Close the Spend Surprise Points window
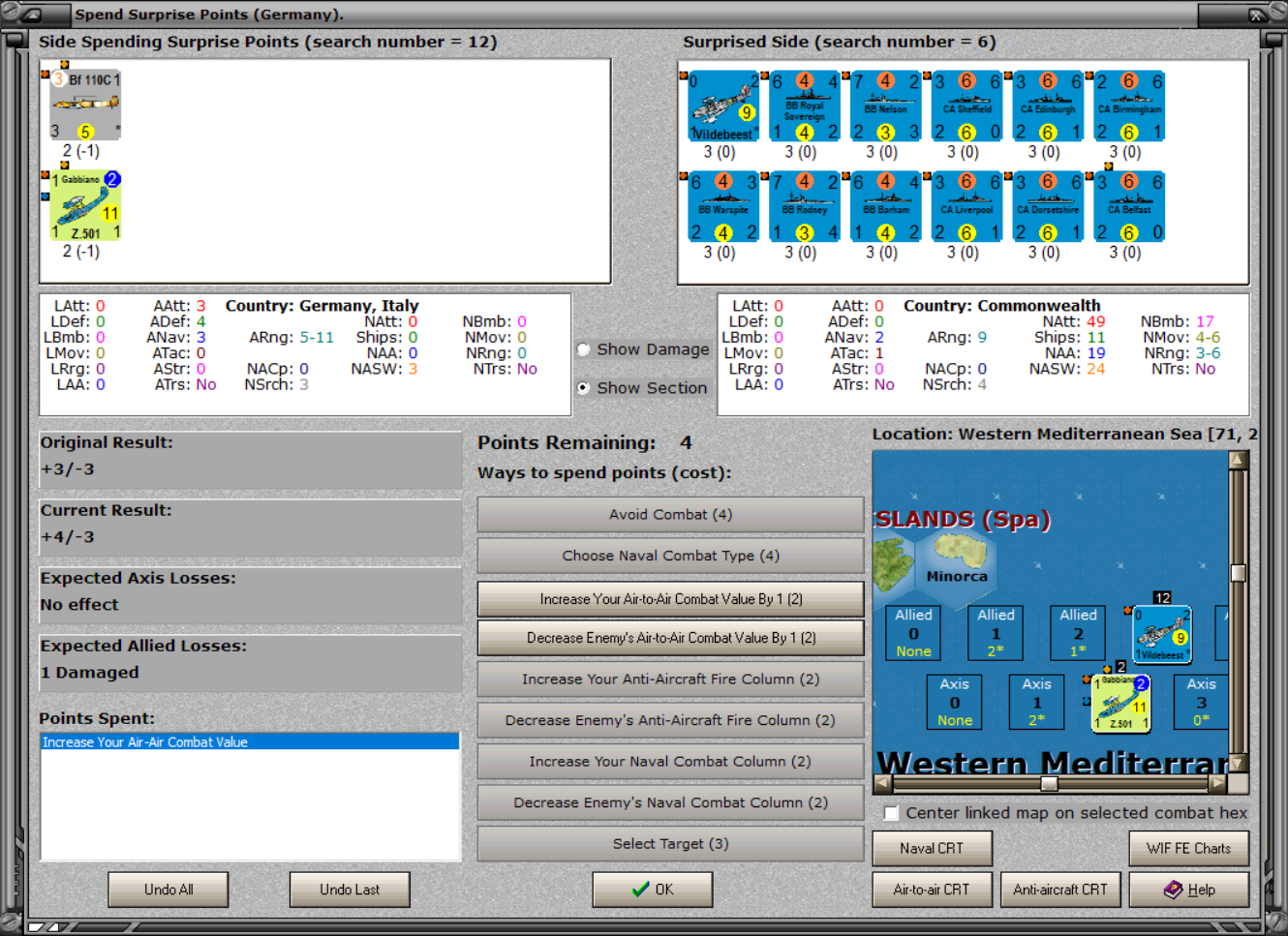 click(1257, 15)
